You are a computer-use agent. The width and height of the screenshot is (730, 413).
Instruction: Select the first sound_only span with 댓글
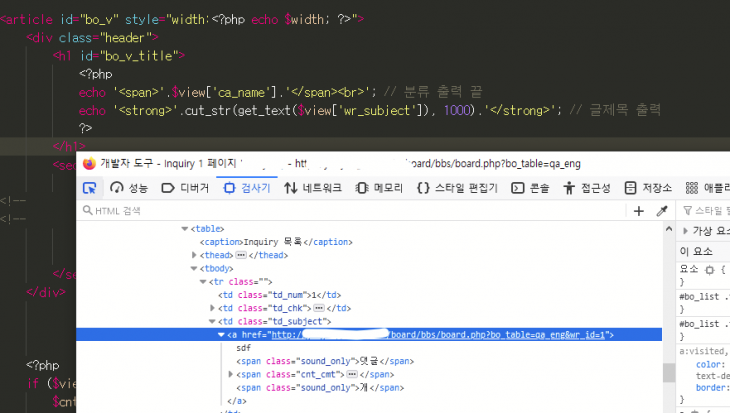(x=325, y=361)
